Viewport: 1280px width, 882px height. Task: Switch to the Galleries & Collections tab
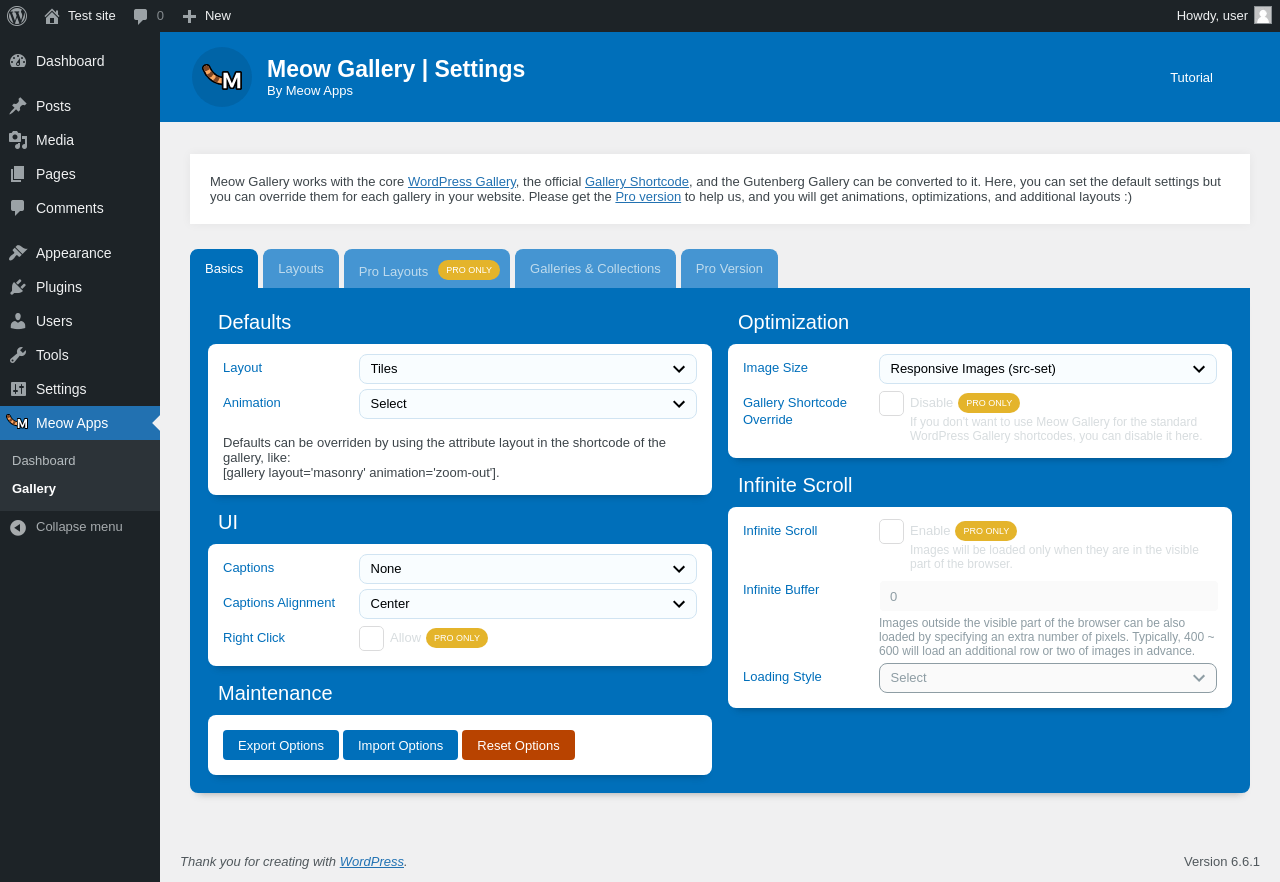click(595, 269)
